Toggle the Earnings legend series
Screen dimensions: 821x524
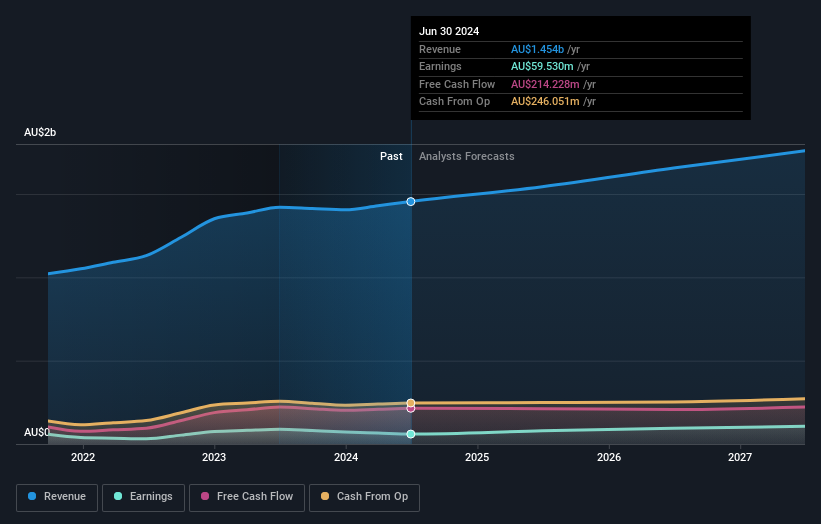143,497
